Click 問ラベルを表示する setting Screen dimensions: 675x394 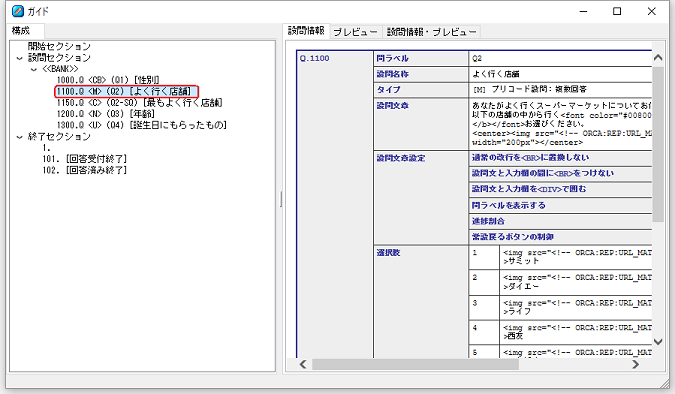[508, 205]
